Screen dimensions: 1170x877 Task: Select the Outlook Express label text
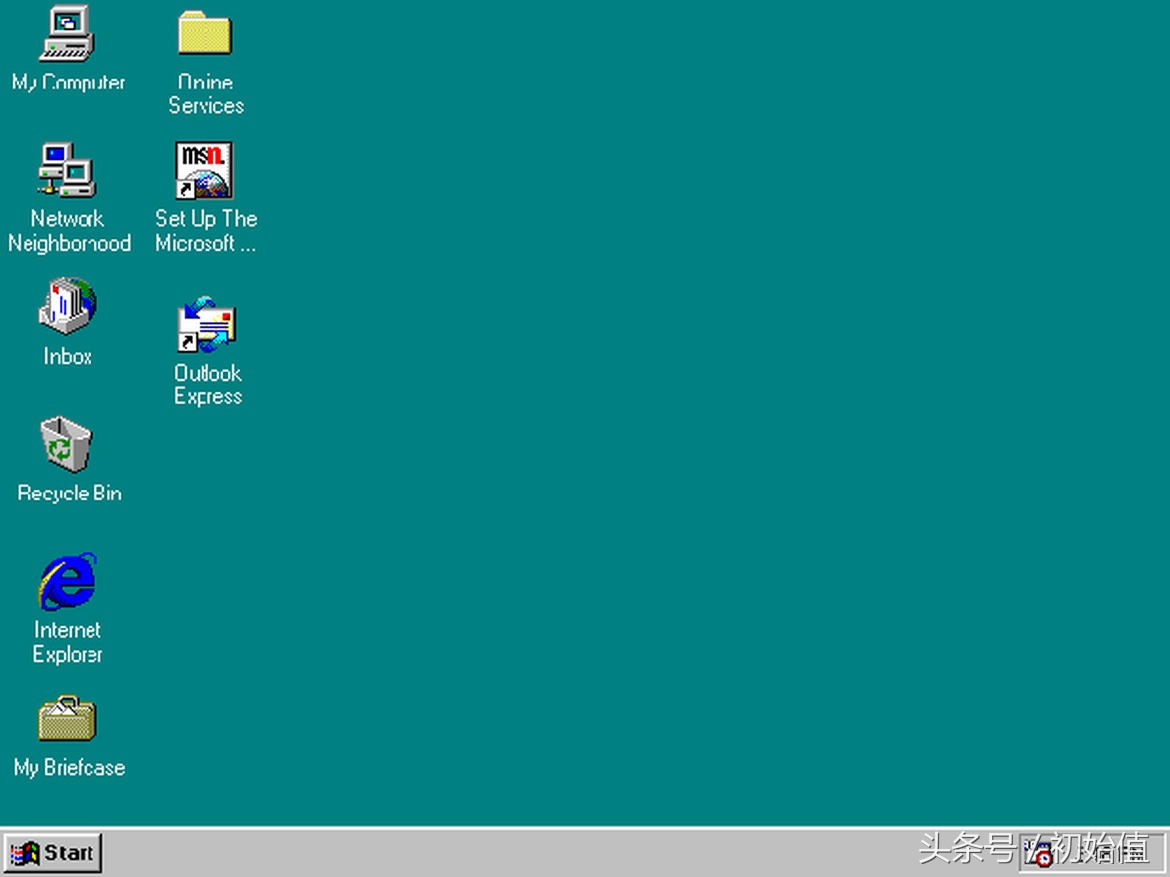207,384
